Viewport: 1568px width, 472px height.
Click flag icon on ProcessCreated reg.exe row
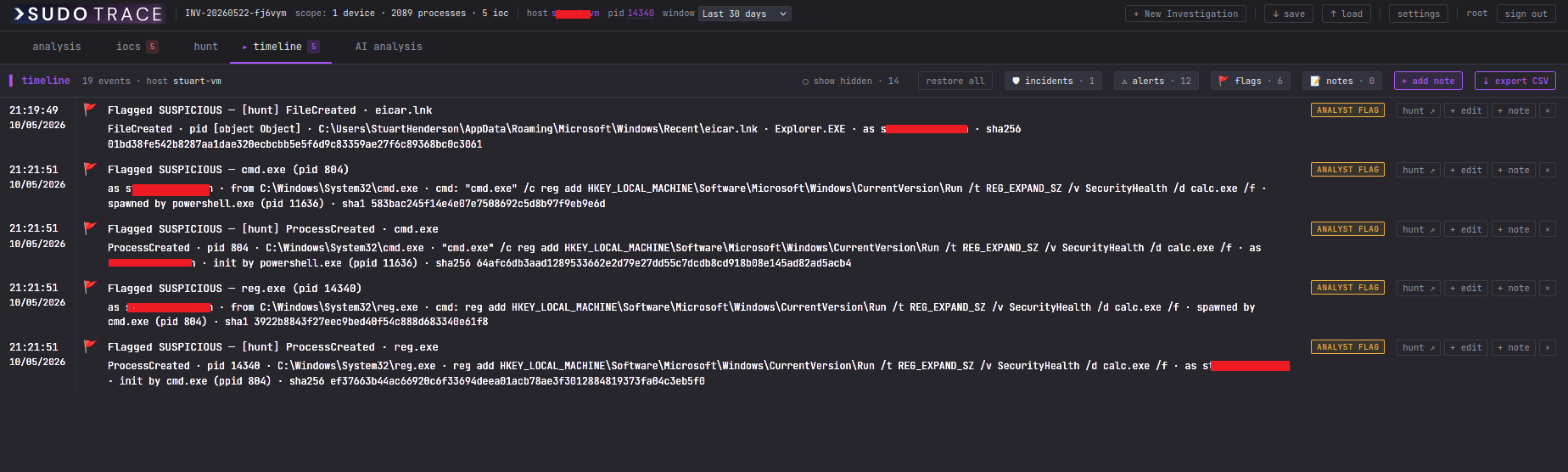coord(90,346)
